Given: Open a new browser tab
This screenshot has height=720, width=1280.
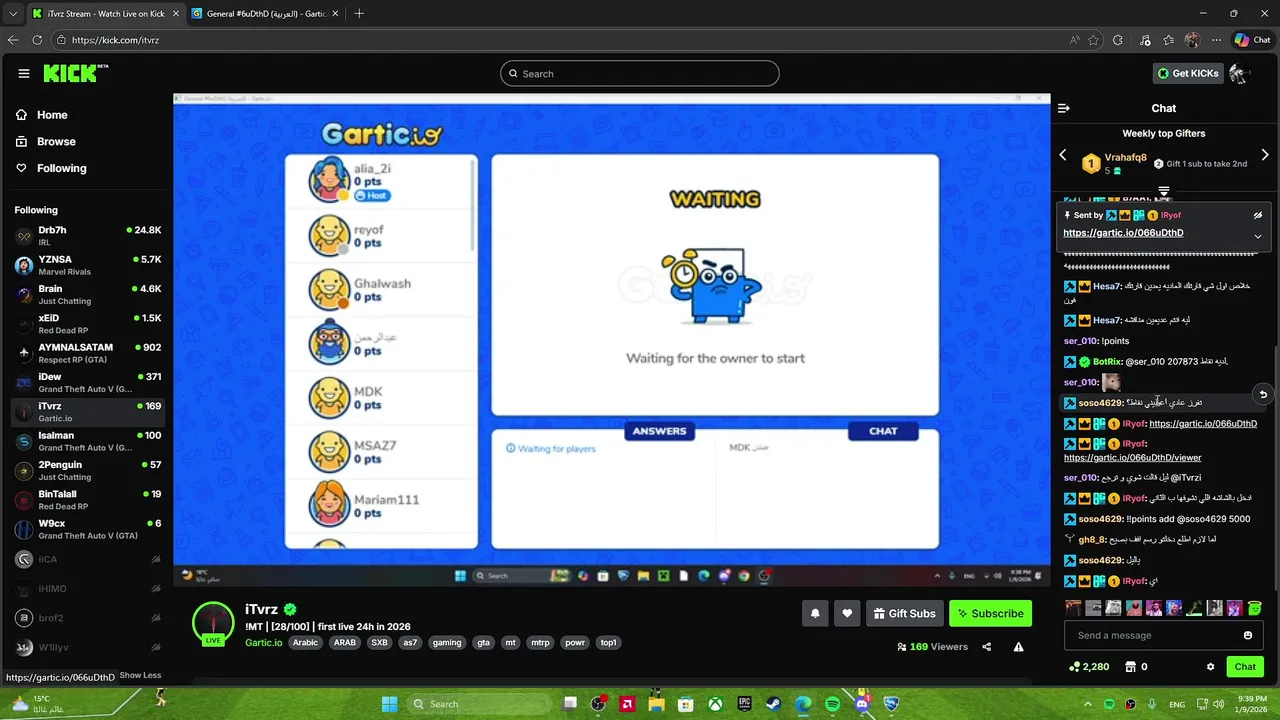Looking at the screenshot, I should pos(359,14).
